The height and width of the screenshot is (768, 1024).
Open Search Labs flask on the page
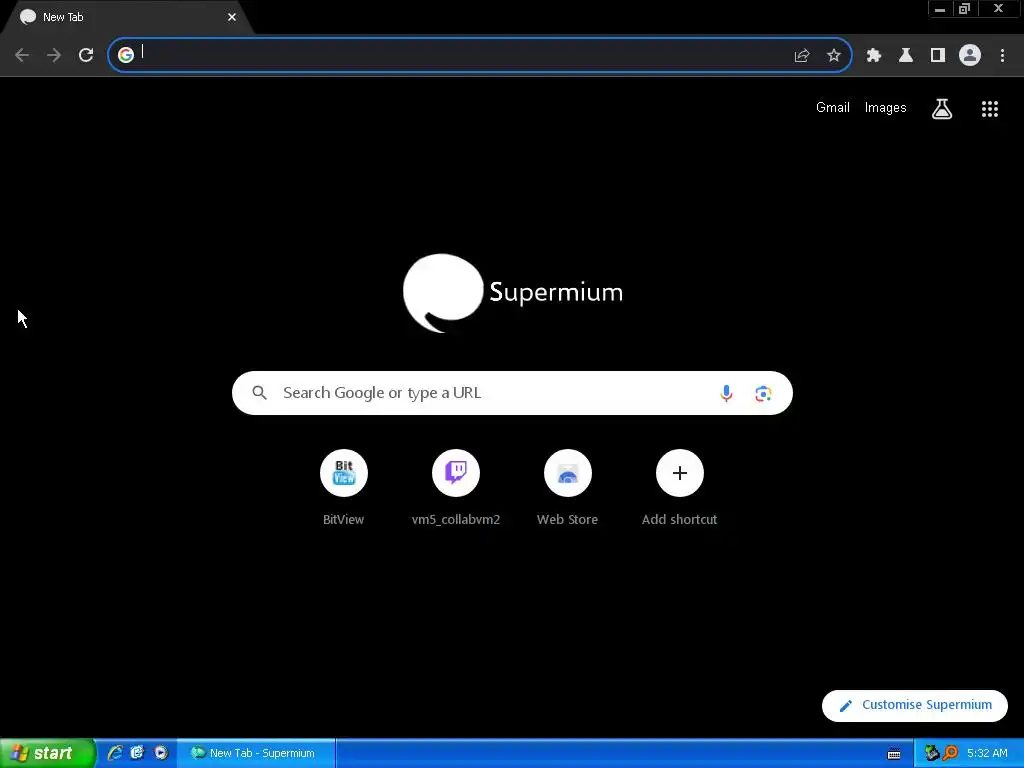tap(942, 109)
